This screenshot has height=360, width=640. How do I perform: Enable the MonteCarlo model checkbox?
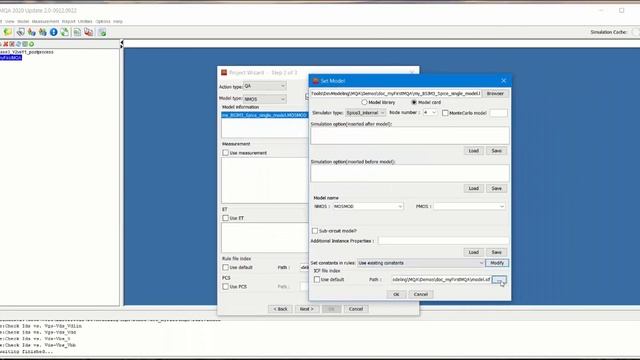[445, 113]
